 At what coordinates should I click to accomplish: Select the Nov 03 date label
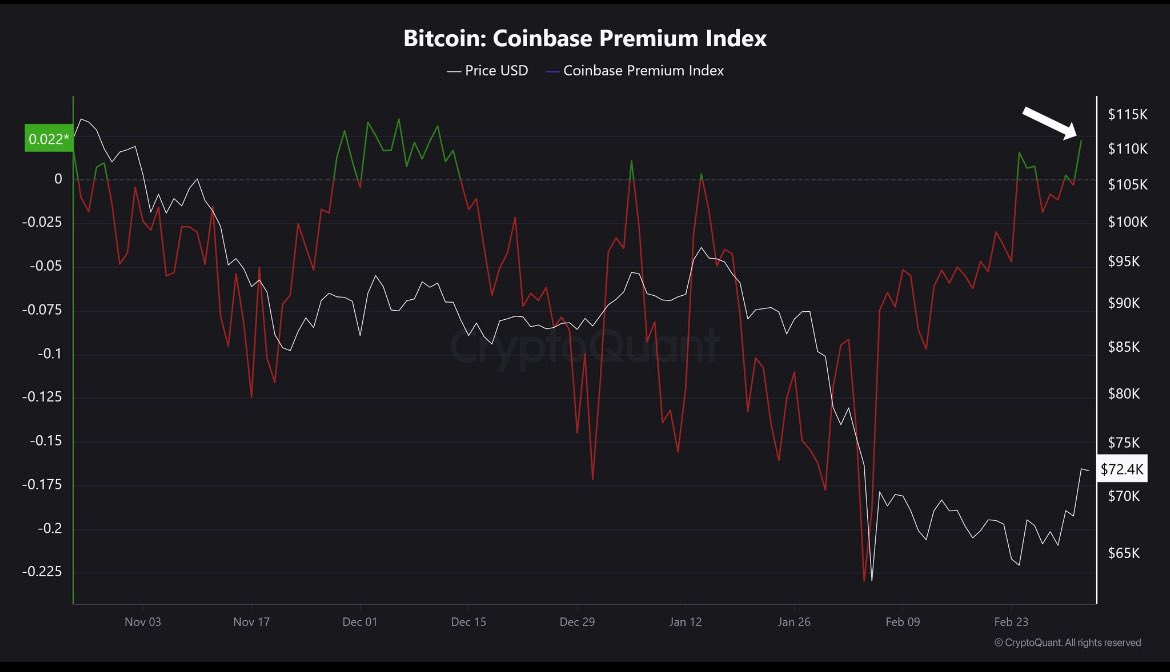coord(143,622)
